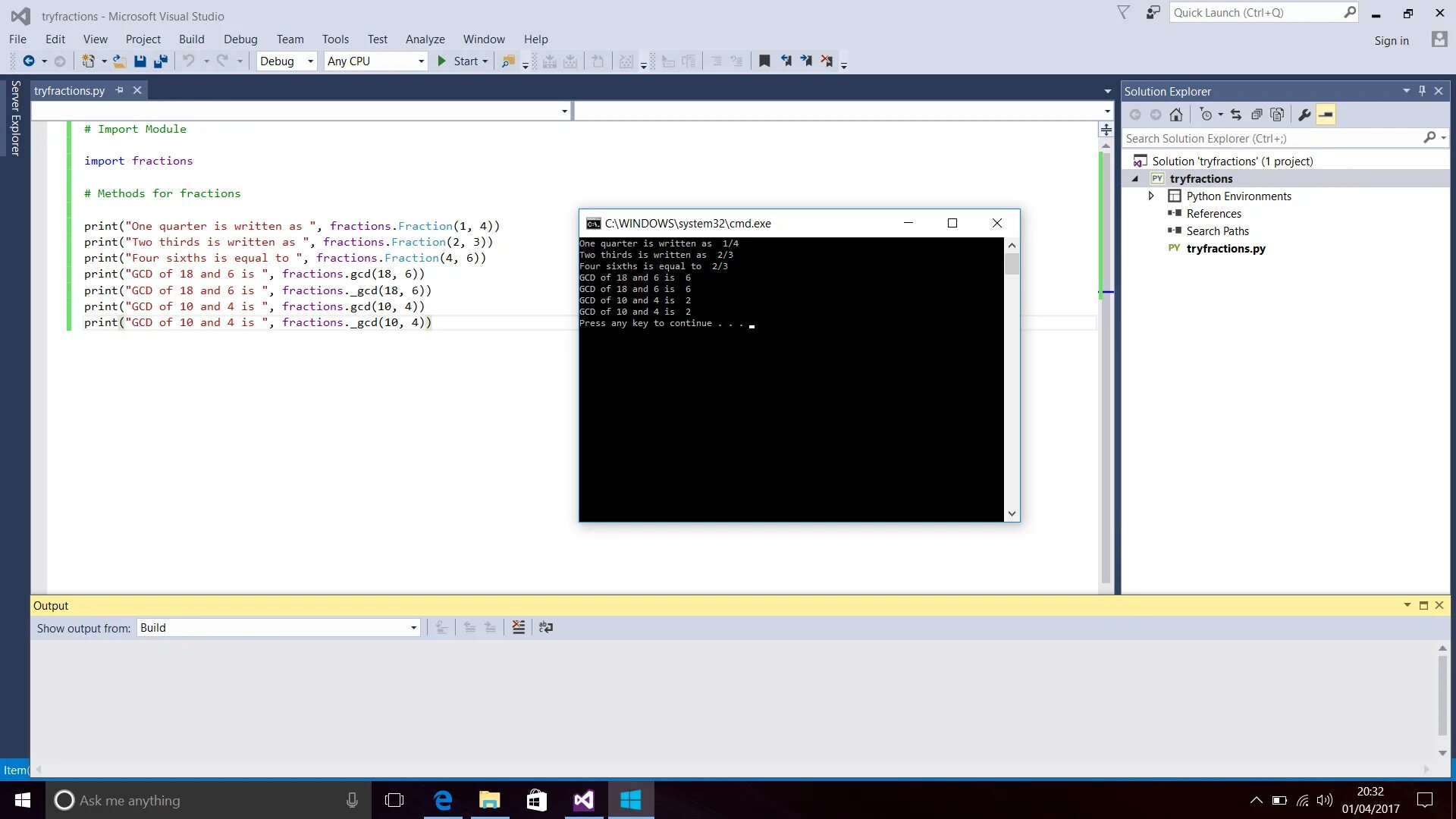Toggle Preview Selected Items button

(1326, 115)
